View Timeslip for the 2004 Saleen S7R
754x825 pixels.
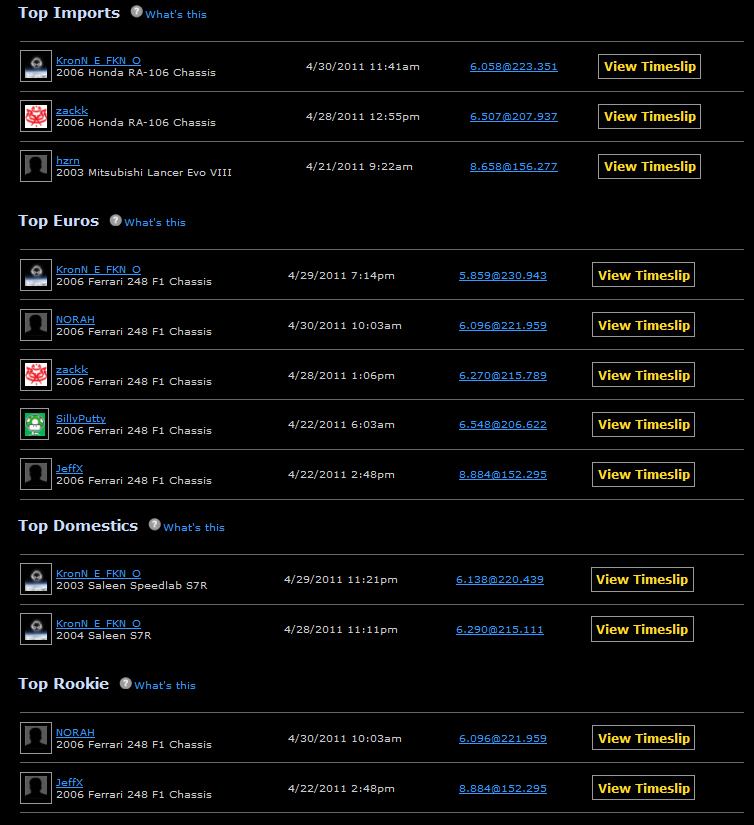[x=641, y=629]
